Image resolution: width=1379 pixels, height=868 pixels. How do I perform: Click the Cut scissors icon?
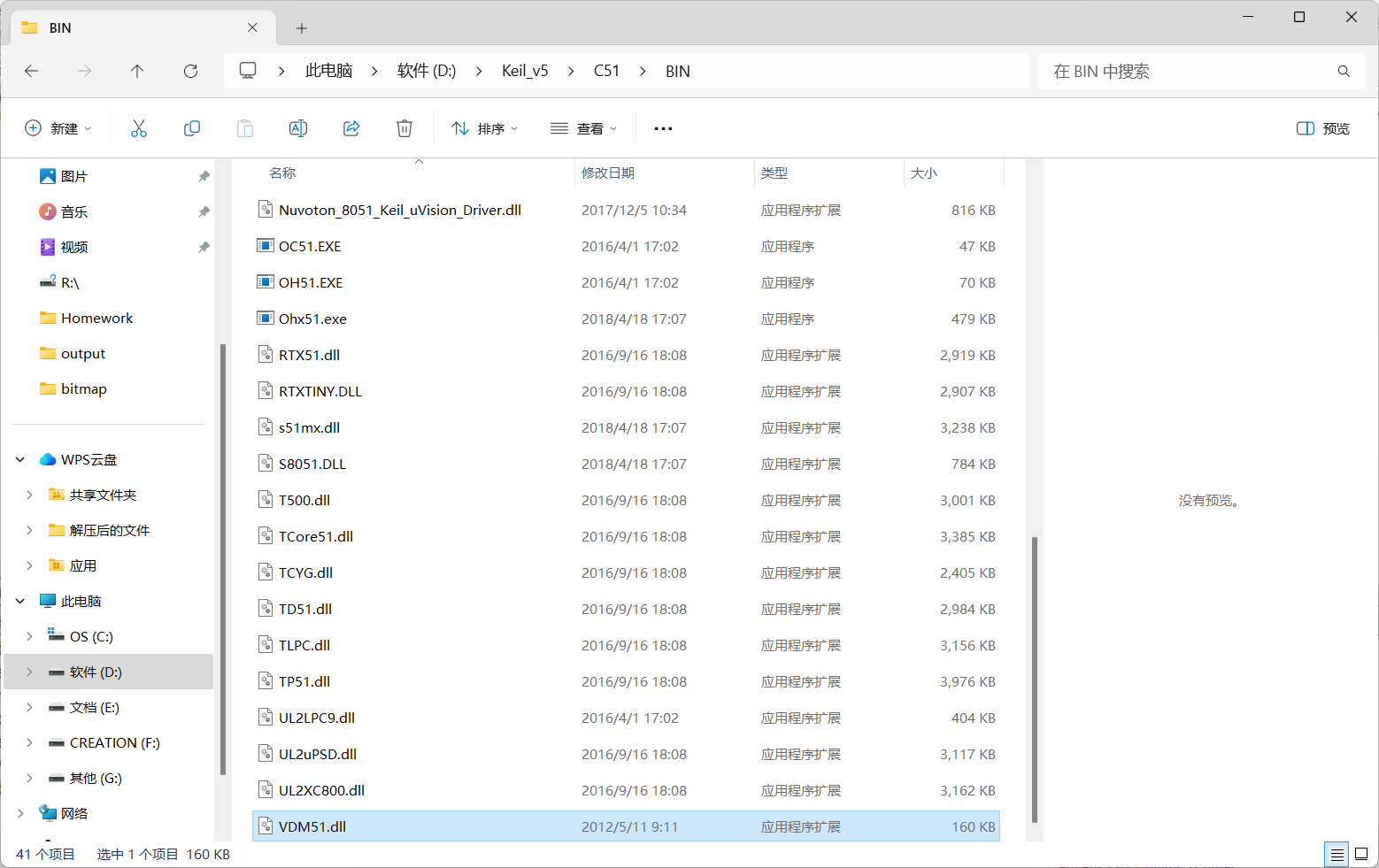pos(139,128)
